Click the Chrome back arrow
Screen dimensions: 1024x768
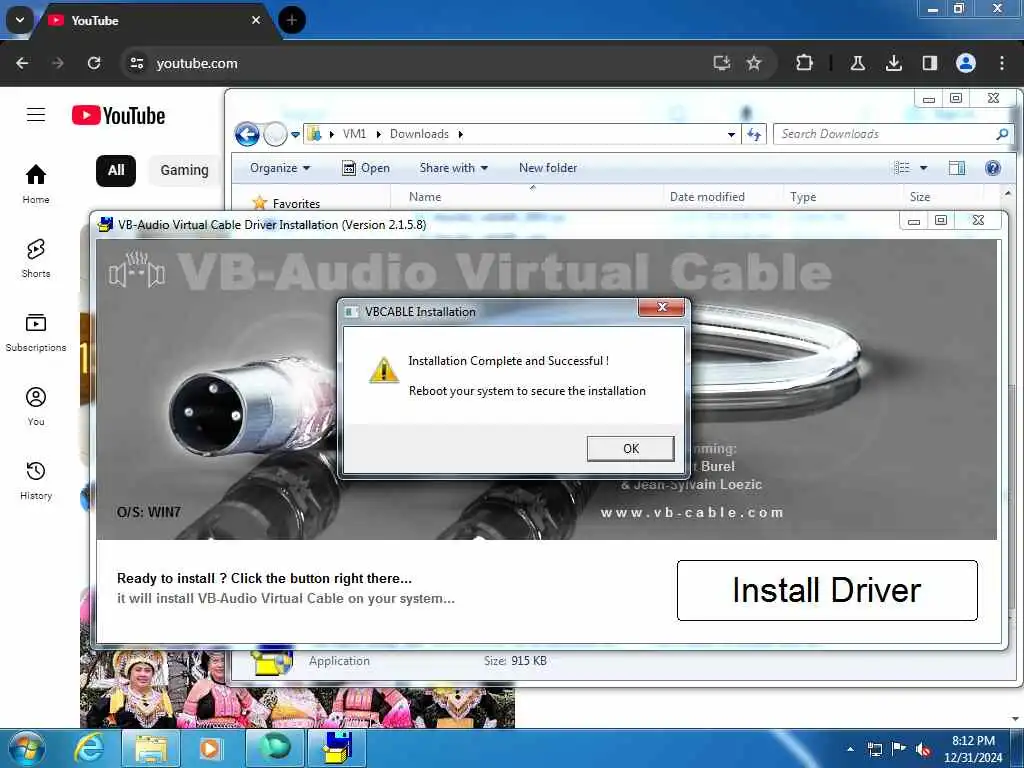22,63
